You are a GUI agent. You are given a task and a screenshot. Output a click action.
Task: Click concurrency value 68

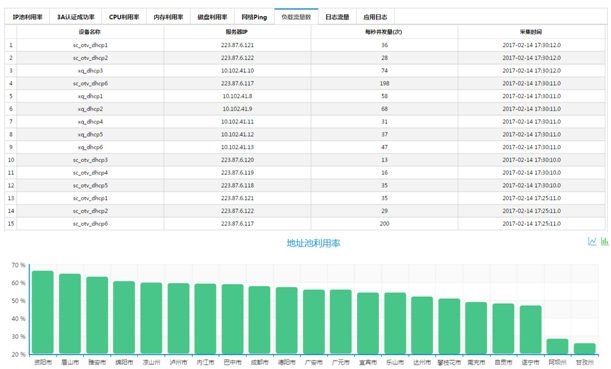[x=385, y=109]
